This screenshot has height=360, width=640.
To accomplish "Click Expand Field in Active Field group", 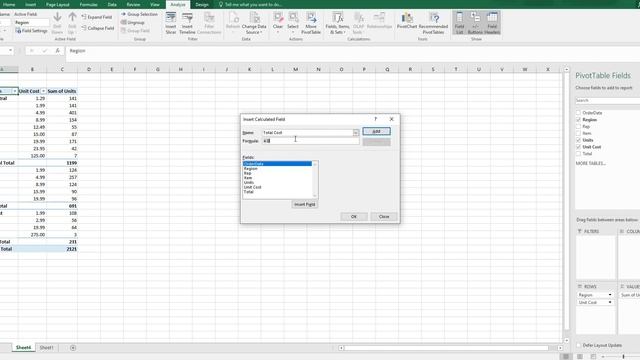I will [x=97, y=17].
